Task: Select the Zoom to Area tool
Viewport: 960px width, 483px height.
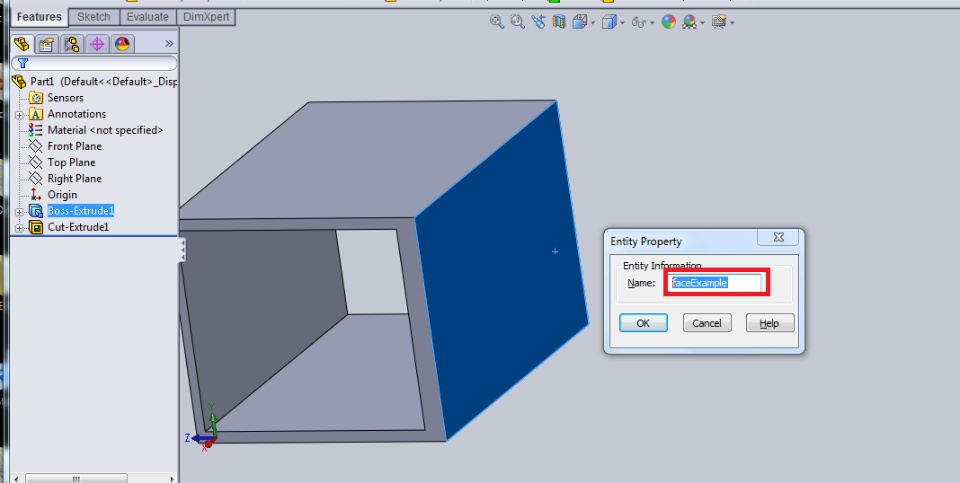Action: coord(517,22)
